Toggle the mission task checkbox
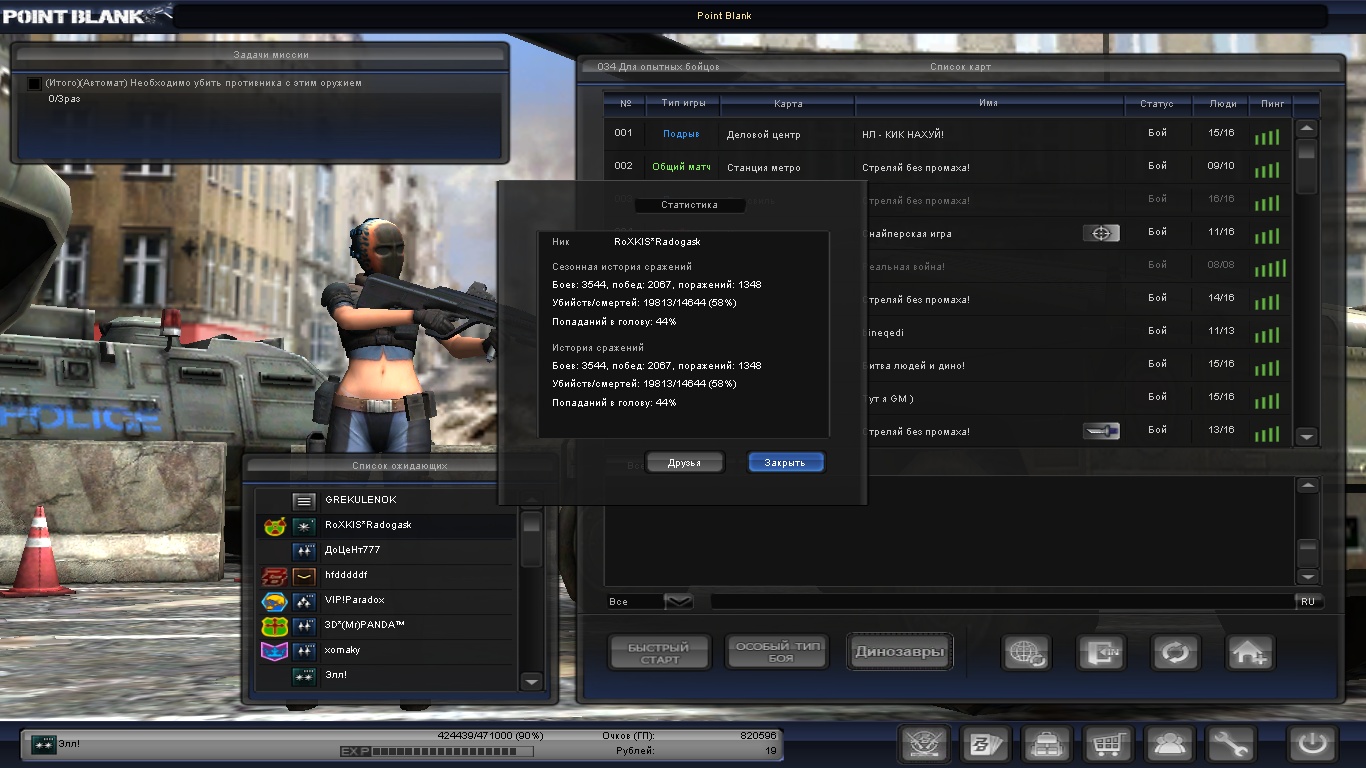Screen dimensions: 1366x768 (x=35, y=84)
